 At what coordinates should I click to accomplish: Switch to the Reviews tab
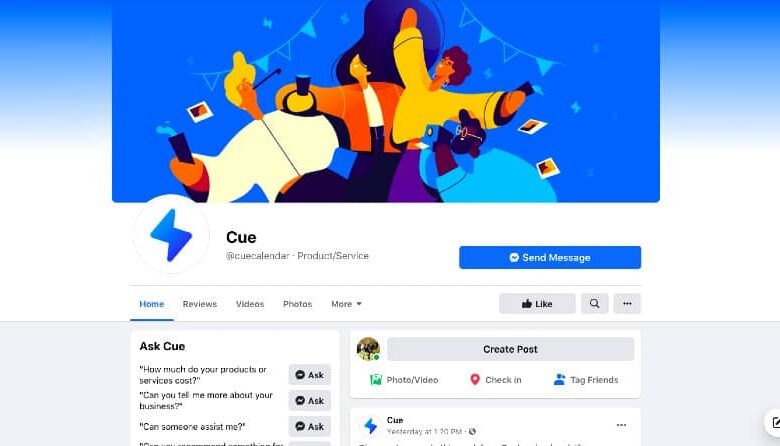coord(199,304)
